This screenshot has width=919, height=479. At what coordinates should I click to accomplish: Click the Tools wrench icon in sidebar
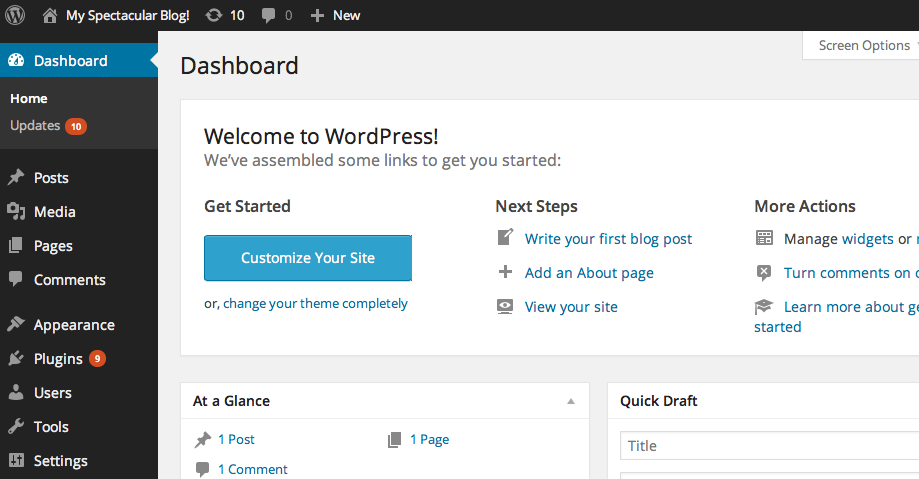[16, 427]
